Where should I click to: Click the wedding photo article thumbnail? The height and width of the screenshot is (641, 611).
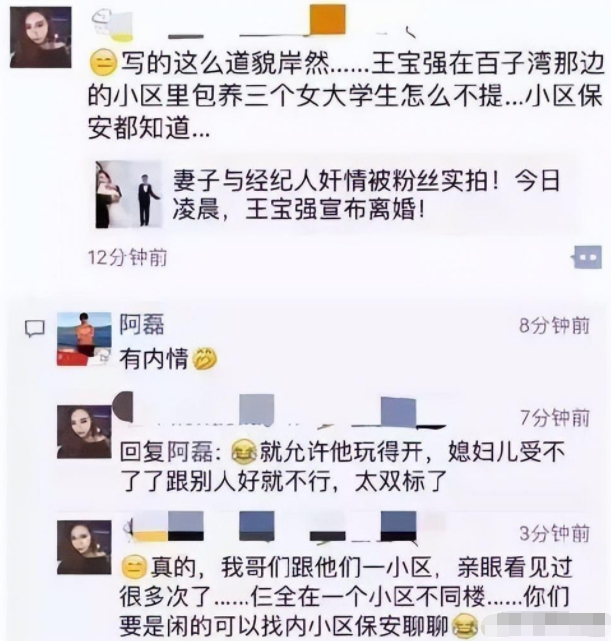click(x=129, y=194)
